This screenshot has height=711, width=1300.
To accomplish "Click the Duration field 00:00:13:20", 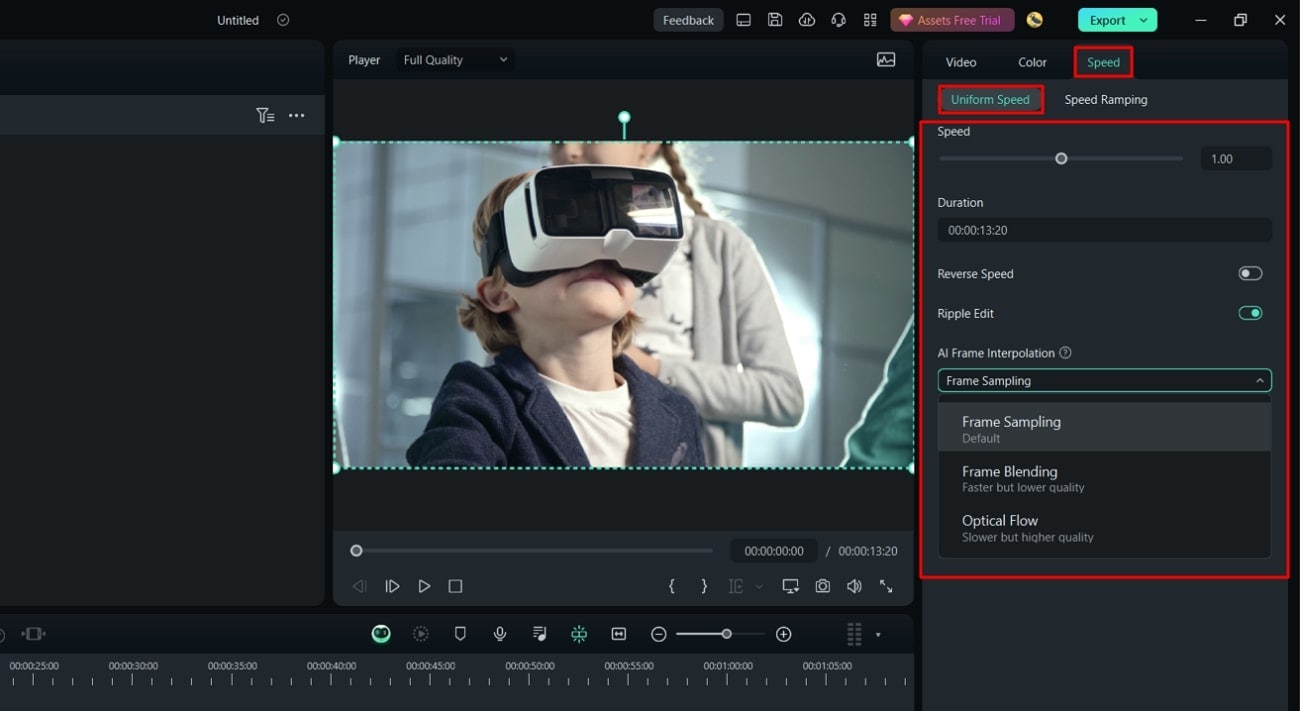I will pos(1105,230).
